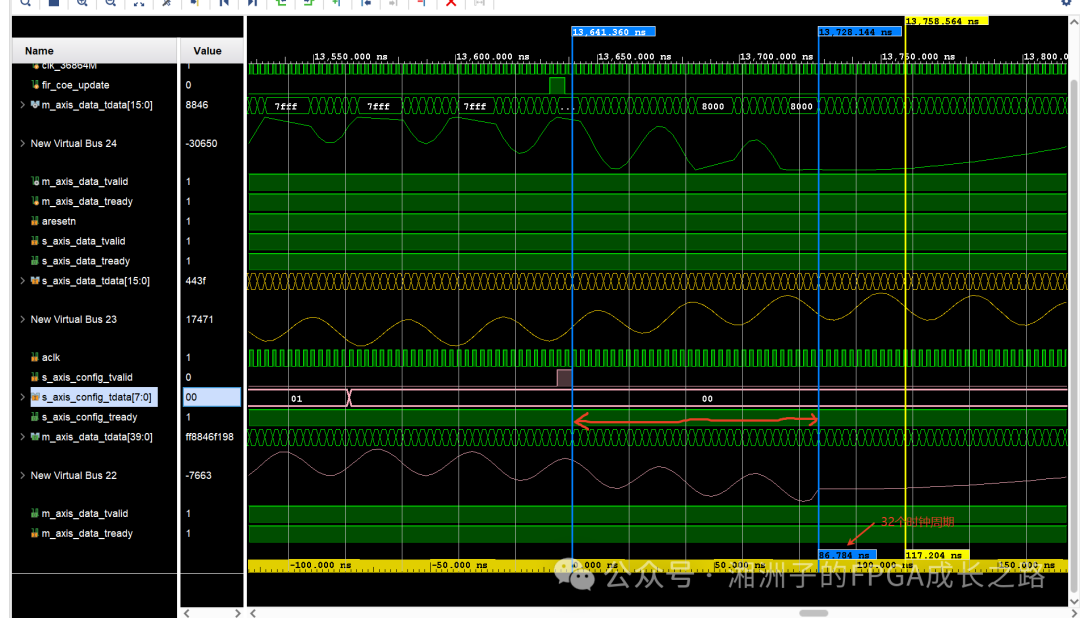This screenshot has height=618, width=1080.
Task: Click the value ff8846f198
Action: tap(209, 437)
